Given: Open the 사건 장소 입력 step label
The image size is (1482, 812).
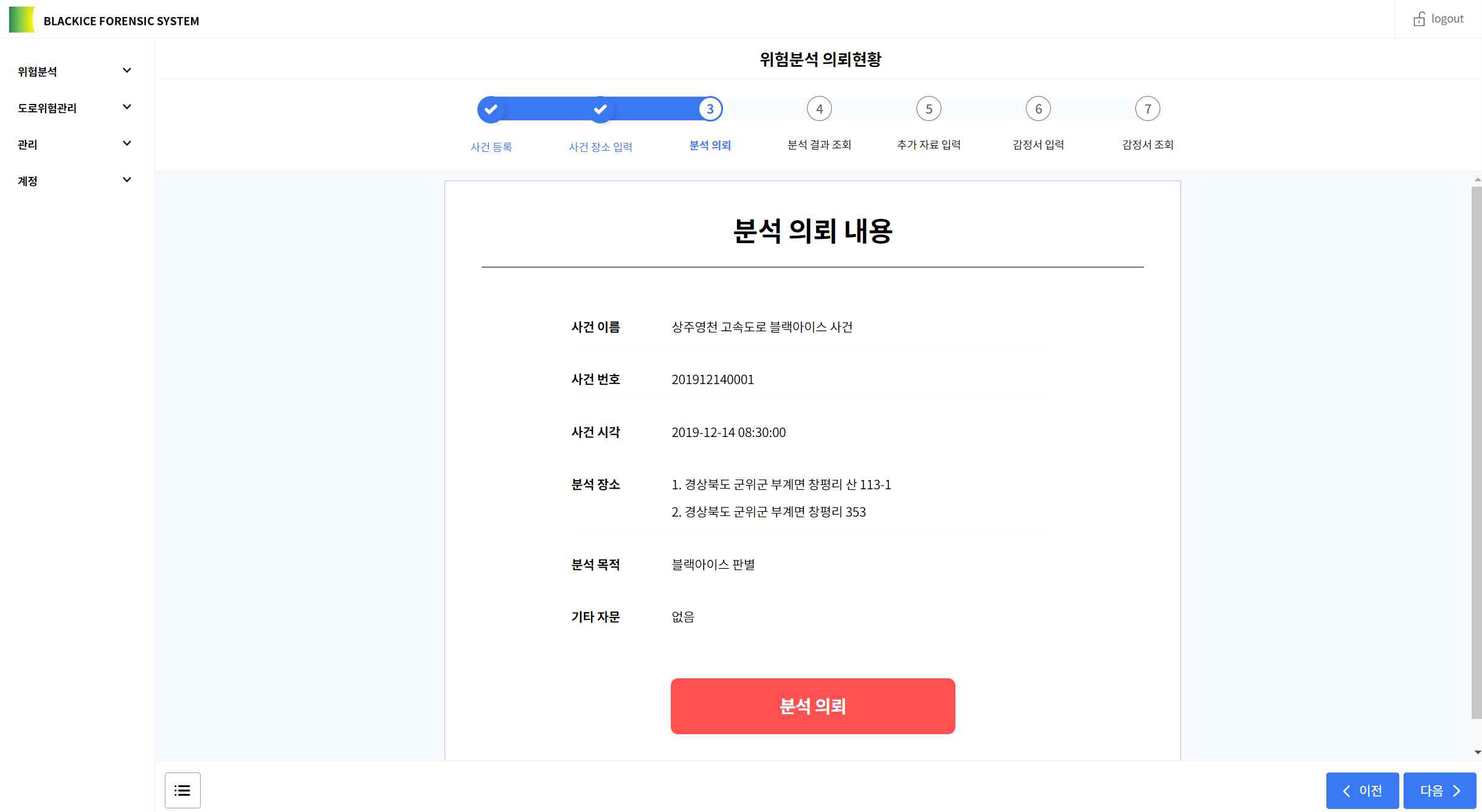Looking at the screenshot, I should tap(600, 146).
